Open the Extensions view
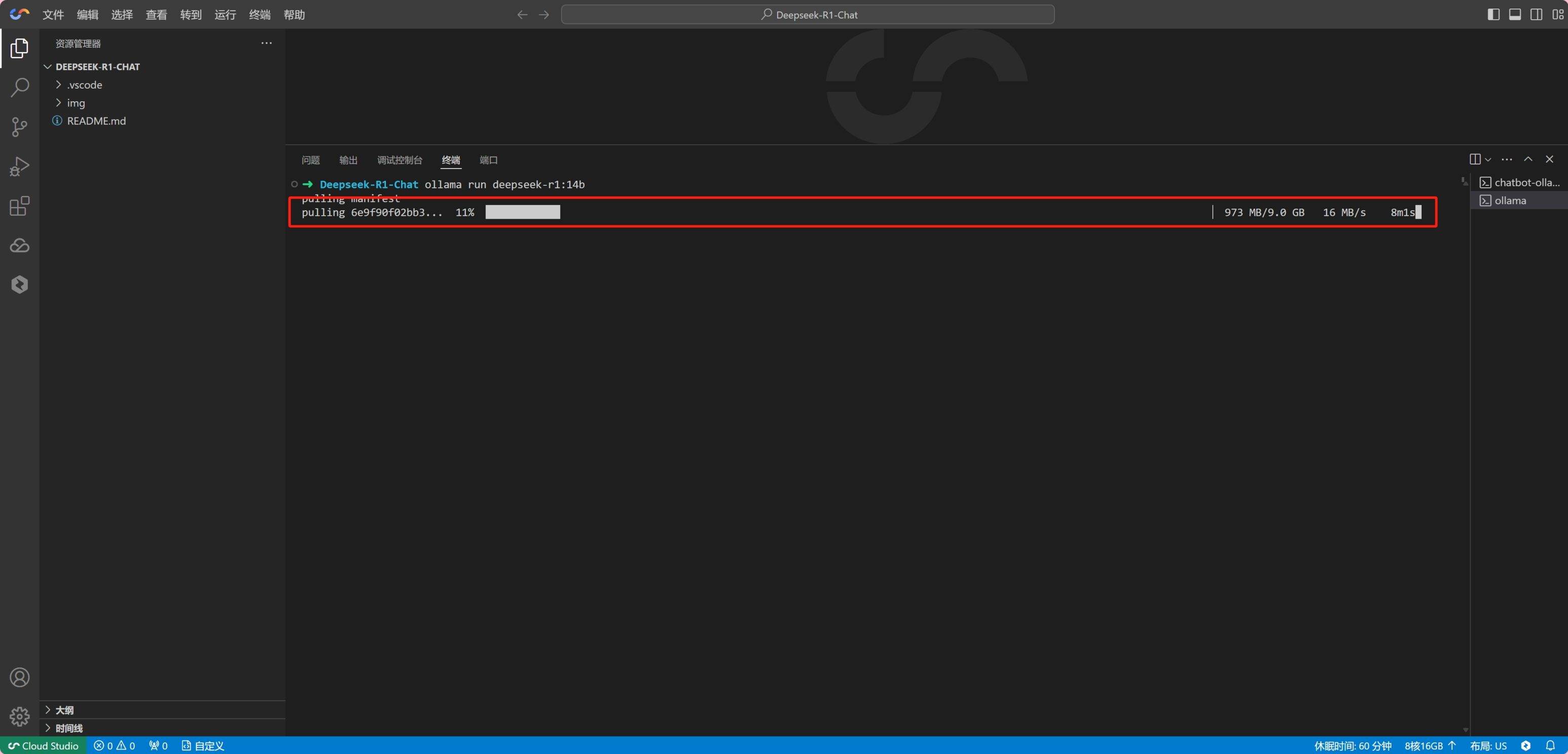The height and width of the screenshot is (754, 1568). tap(19, 206)
